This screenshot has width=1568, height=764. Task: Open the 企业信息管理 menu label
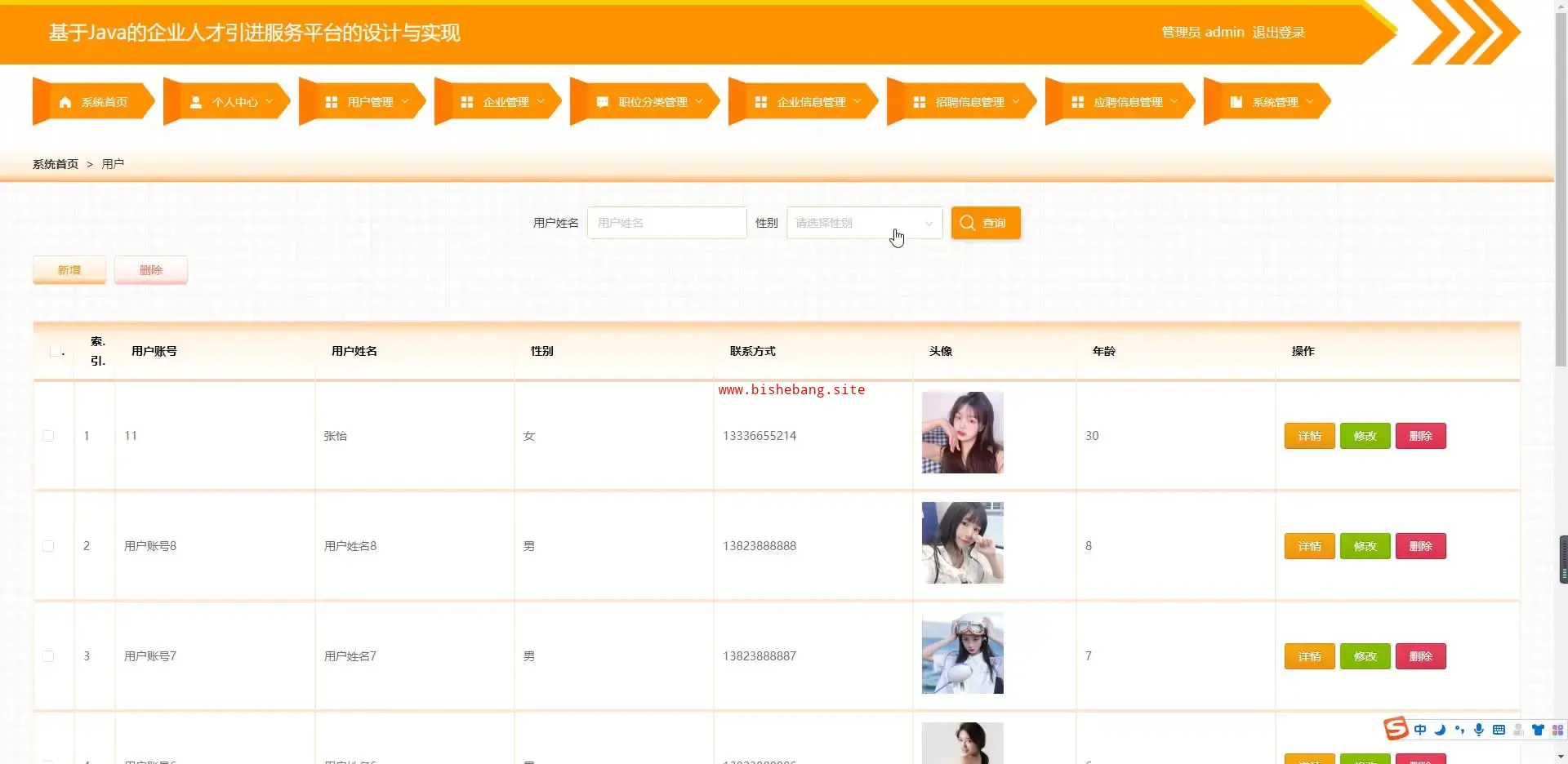tap(812, 102)
